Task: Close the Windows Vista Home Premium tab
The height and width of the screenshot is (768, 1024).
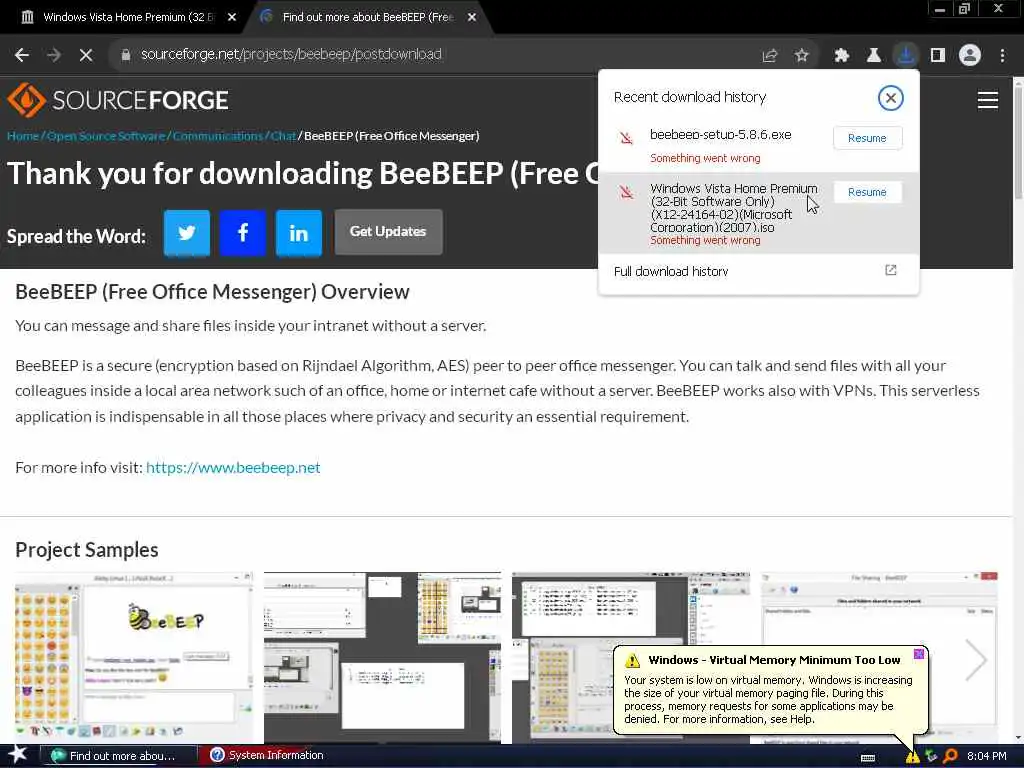Action: 232,18
